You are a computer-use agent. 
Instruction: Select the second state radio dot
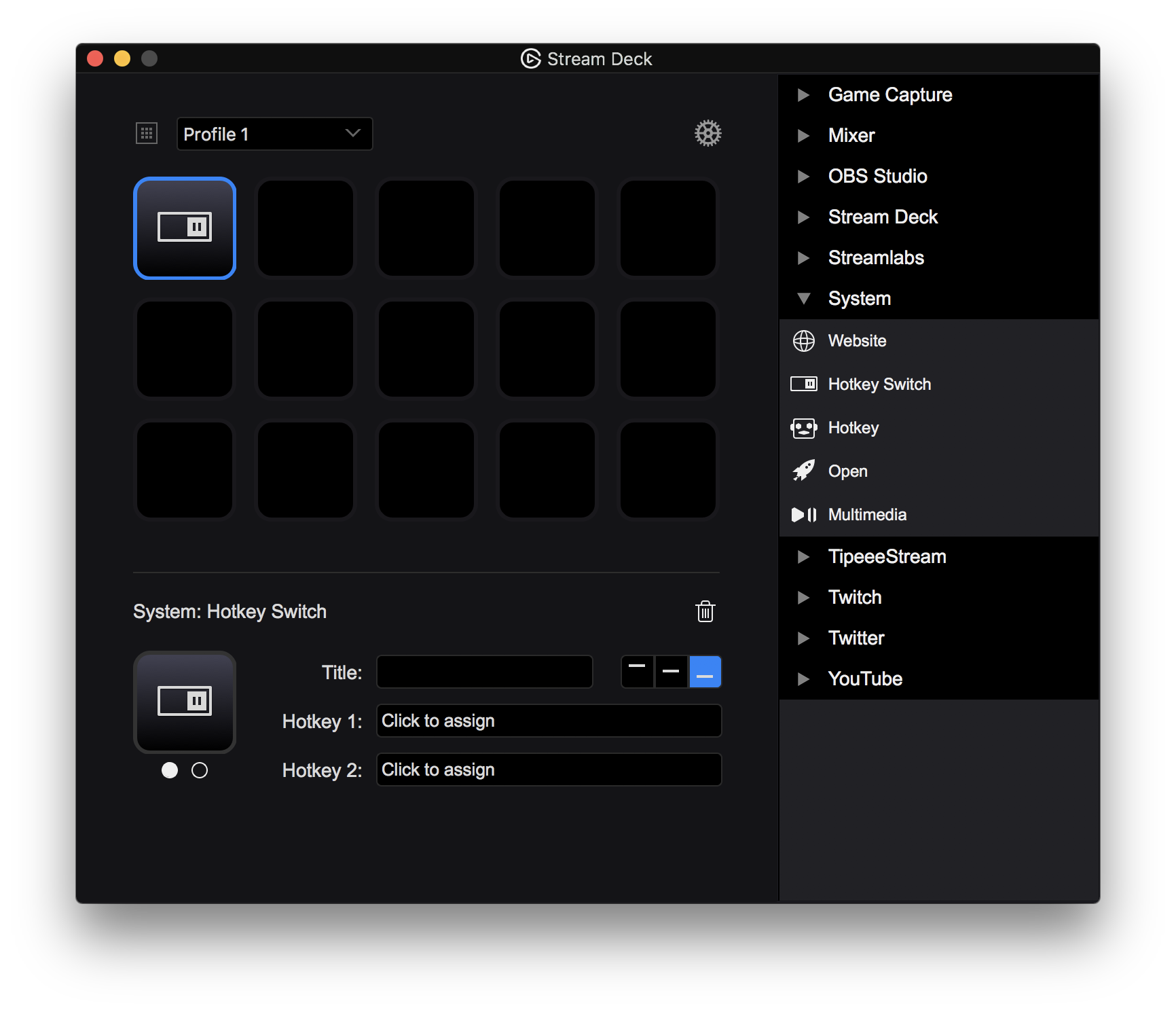click(x=200, y=770)
